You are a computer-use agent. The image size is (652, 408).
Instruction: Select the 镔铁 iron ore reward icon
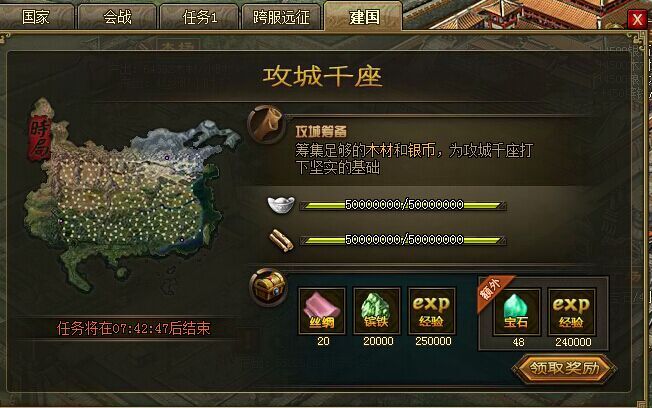pyautogui.click(x=377, y=311)
